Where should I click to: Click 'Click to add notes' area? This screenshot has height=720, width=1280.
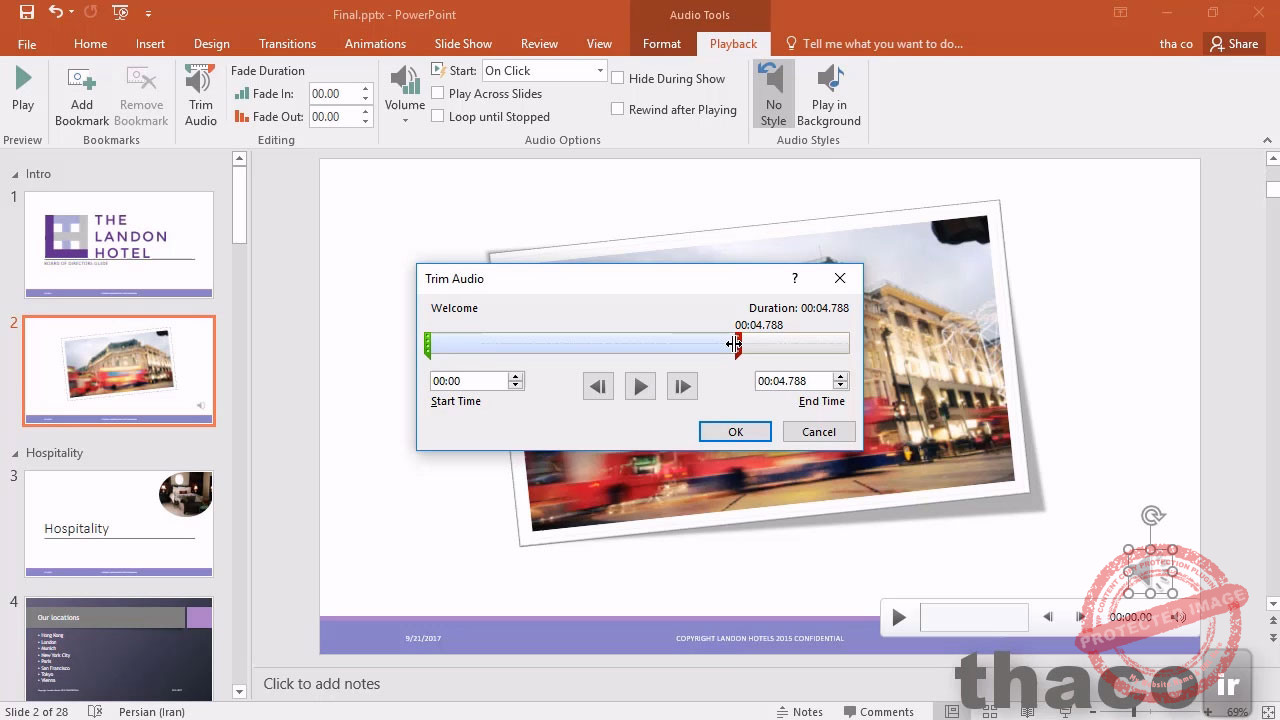[x=321, y=684]
